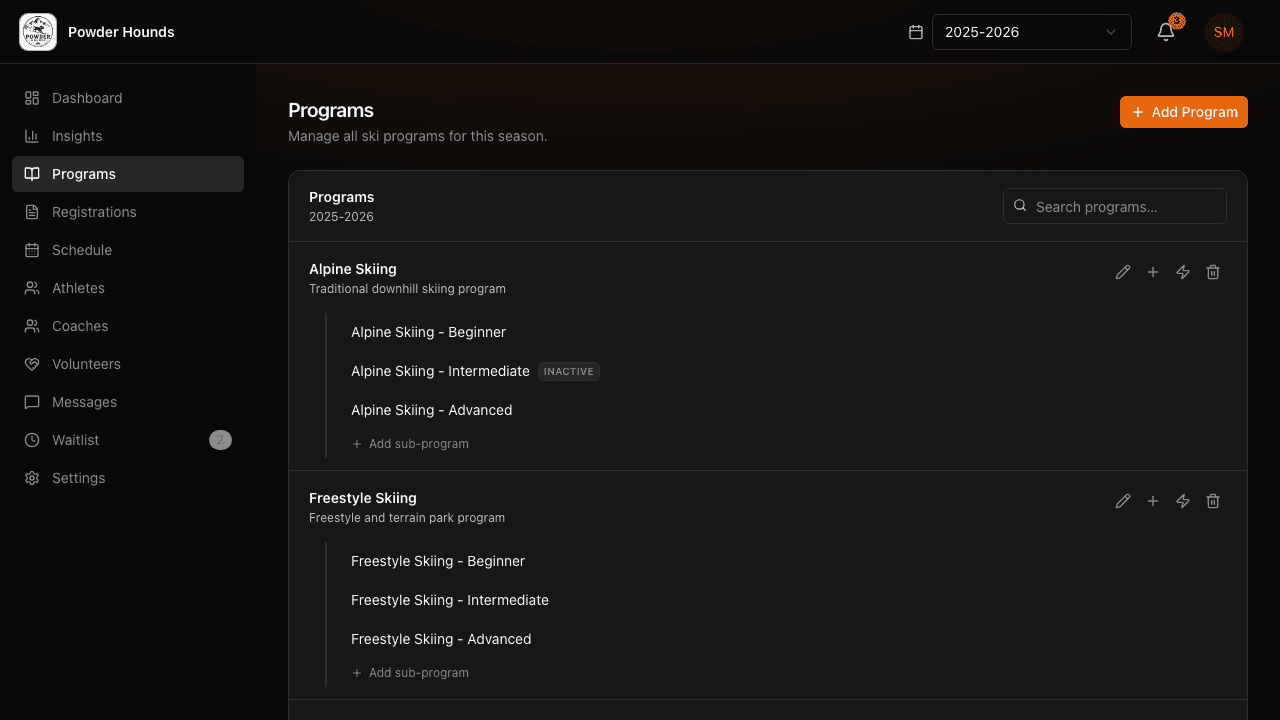Select Alpine Skiing - Intermediate sub-program
1280x720 pixels.
tap(440, 371)
